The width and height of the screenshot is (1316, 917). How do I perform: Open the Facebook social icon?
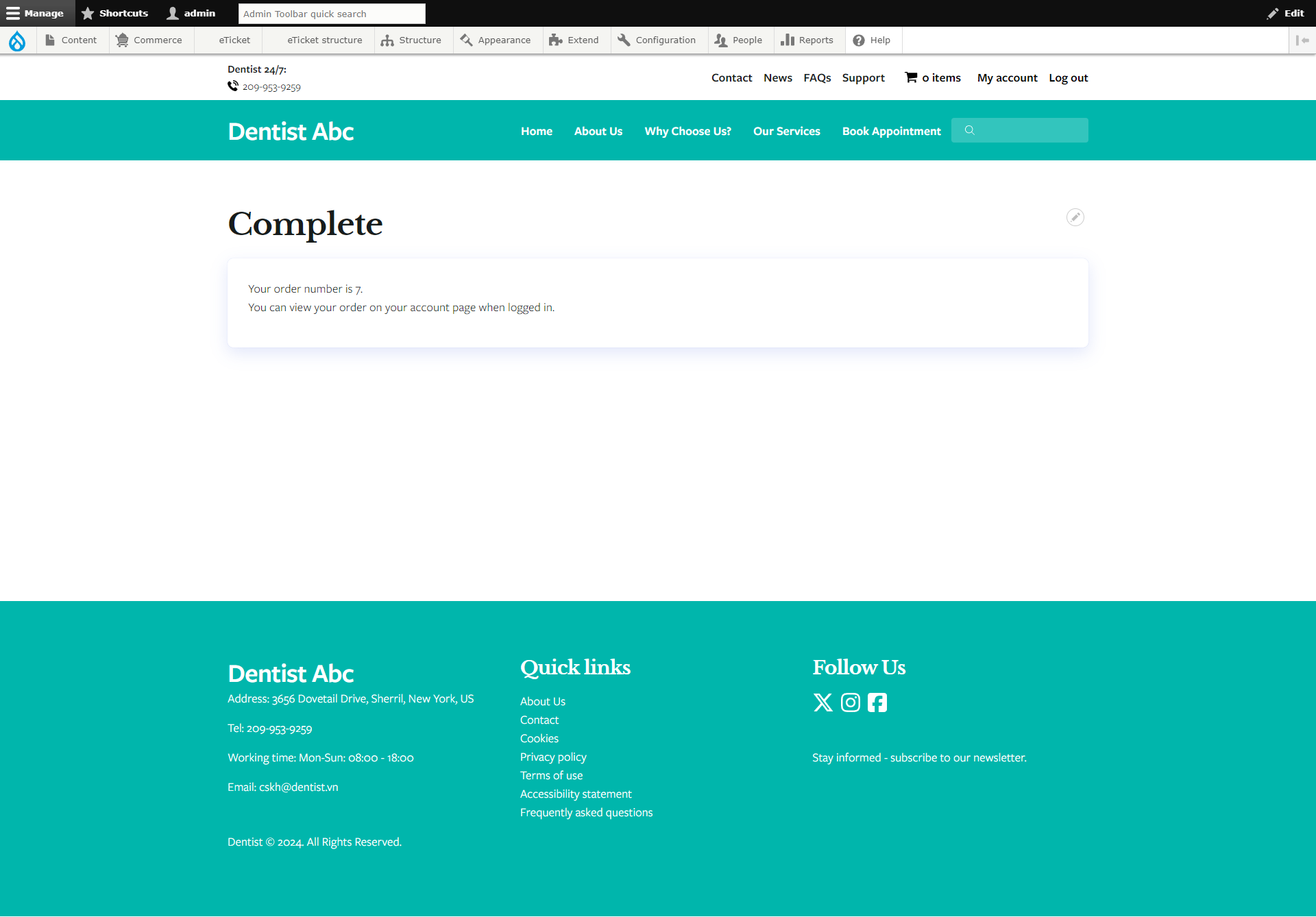pyautogui.click(x=877, y=702)
